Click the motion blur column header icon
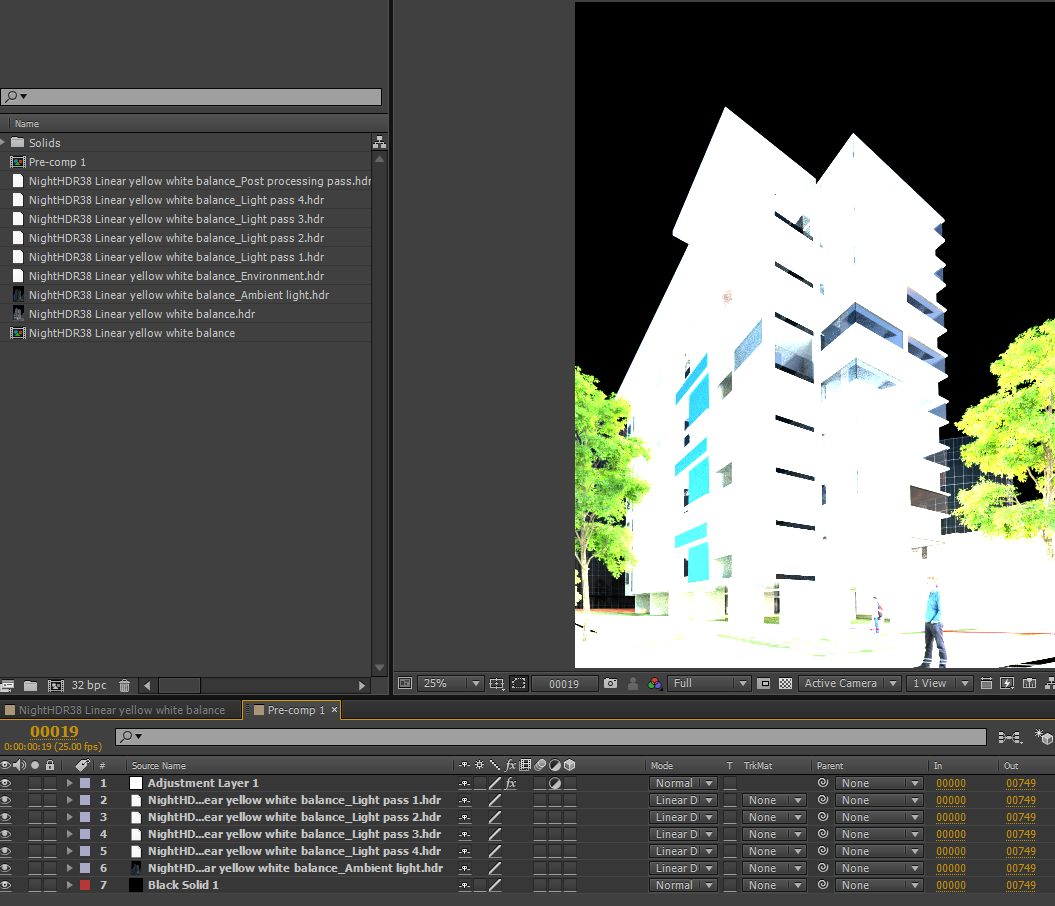Image resolution: width=1055 pixels, height=906 pixels. click(x=540, y=765)
